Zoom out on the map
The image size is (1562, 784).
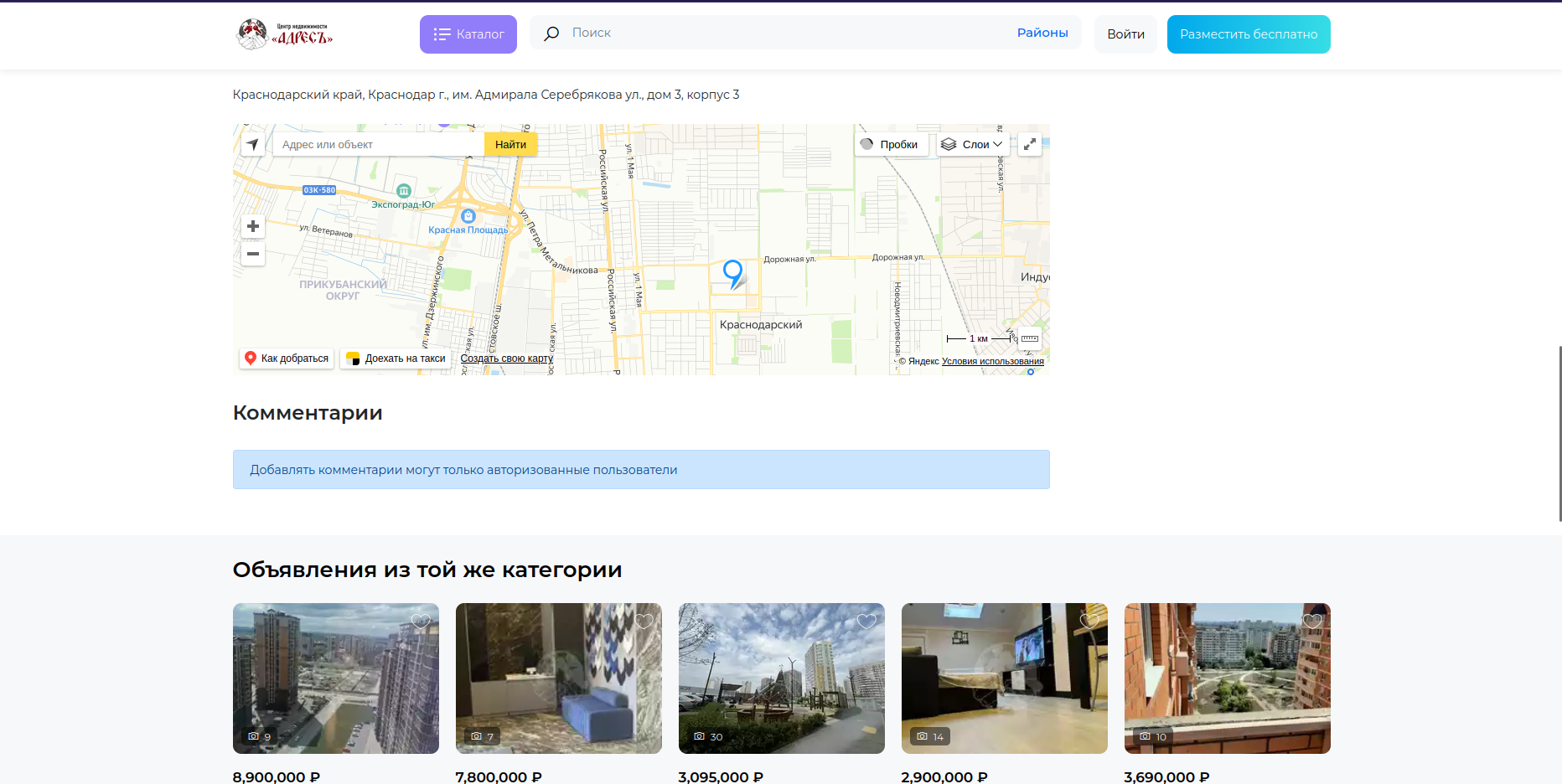coord(252,254)
